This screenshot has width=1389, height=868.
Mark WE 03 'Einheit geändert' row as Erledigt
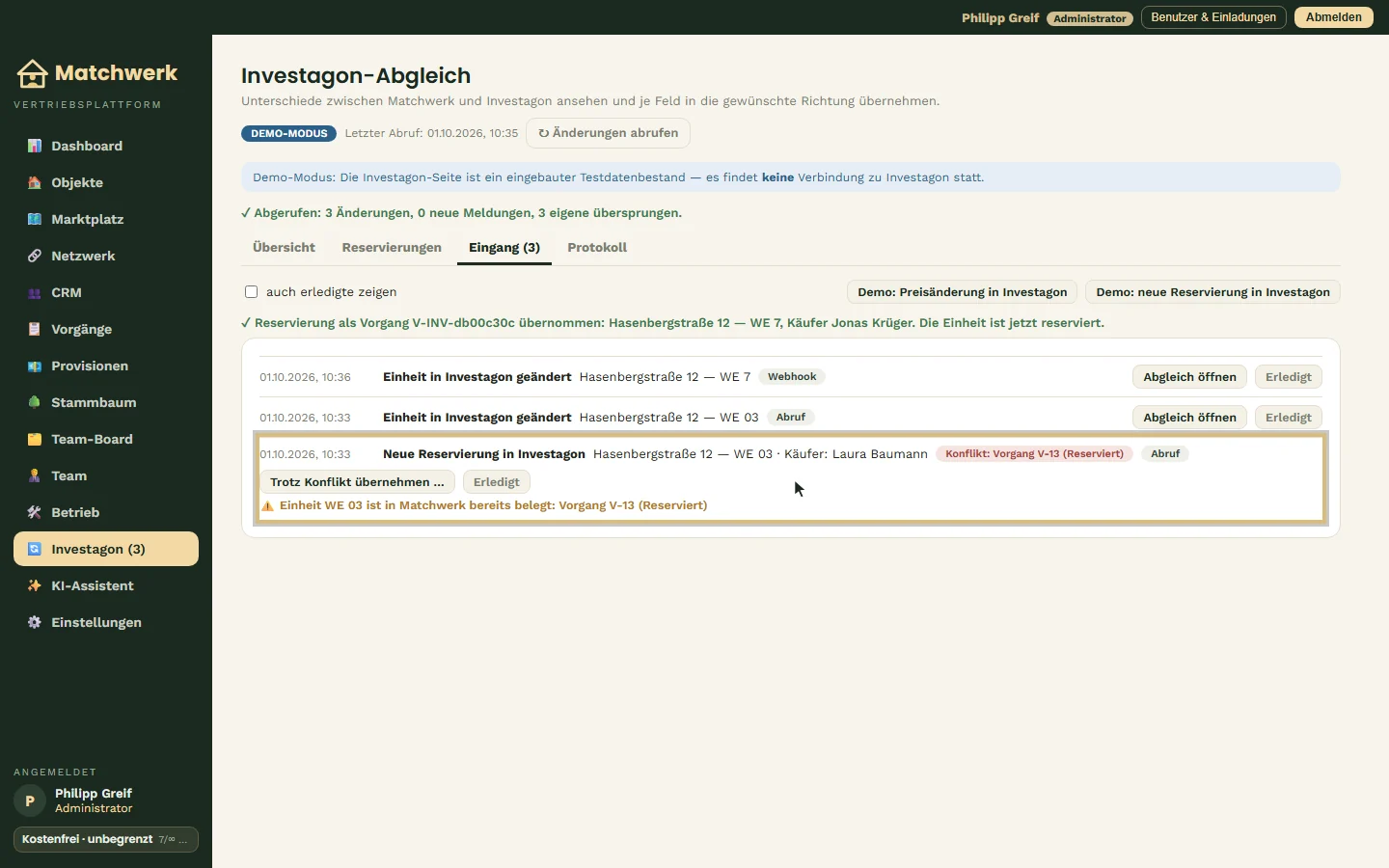click(x=1288, y=418)
